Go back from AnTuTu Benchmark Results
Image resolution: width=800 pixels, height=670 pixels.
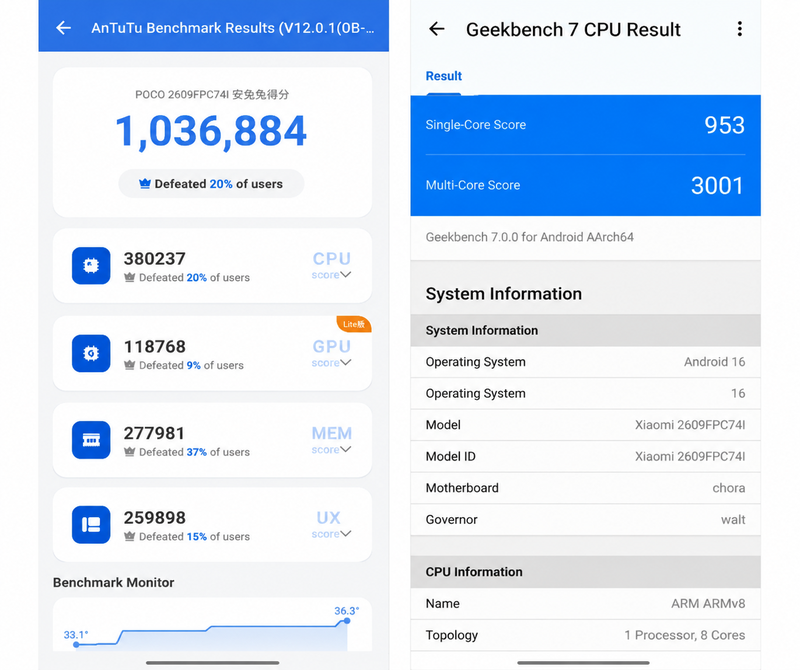tap(63, 28)
